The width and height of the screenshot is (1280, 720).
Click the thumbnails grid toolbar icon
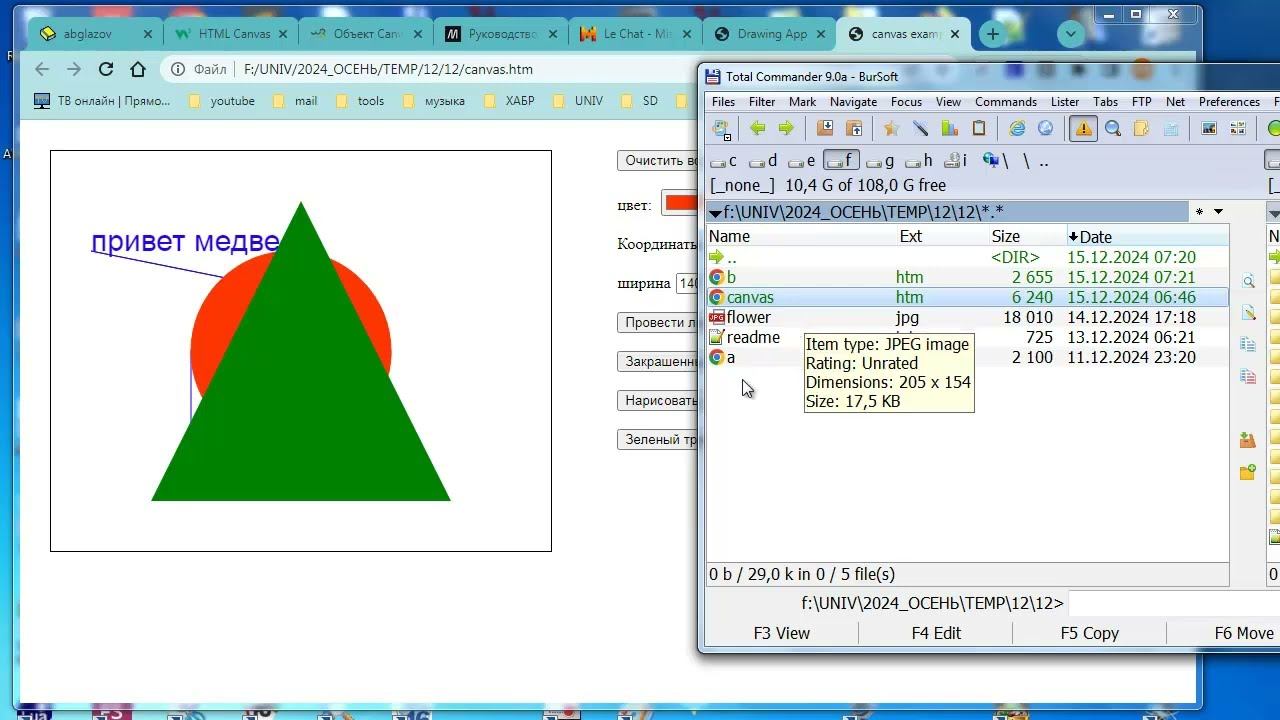(x=1237, y=128)
